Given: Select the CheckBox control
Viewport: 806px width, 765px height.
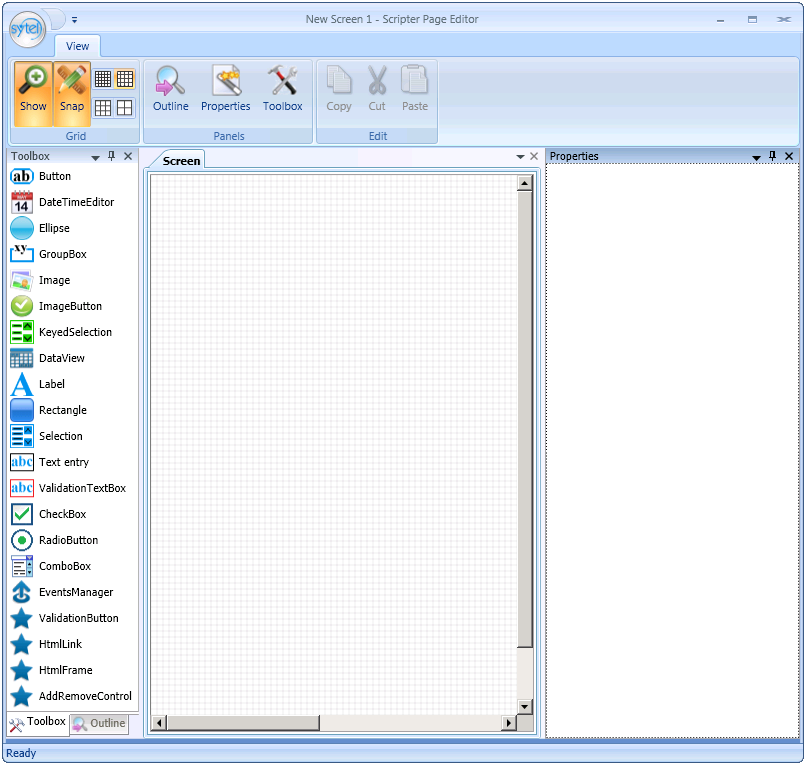Looking at the screenshot, I should (72, 514).
